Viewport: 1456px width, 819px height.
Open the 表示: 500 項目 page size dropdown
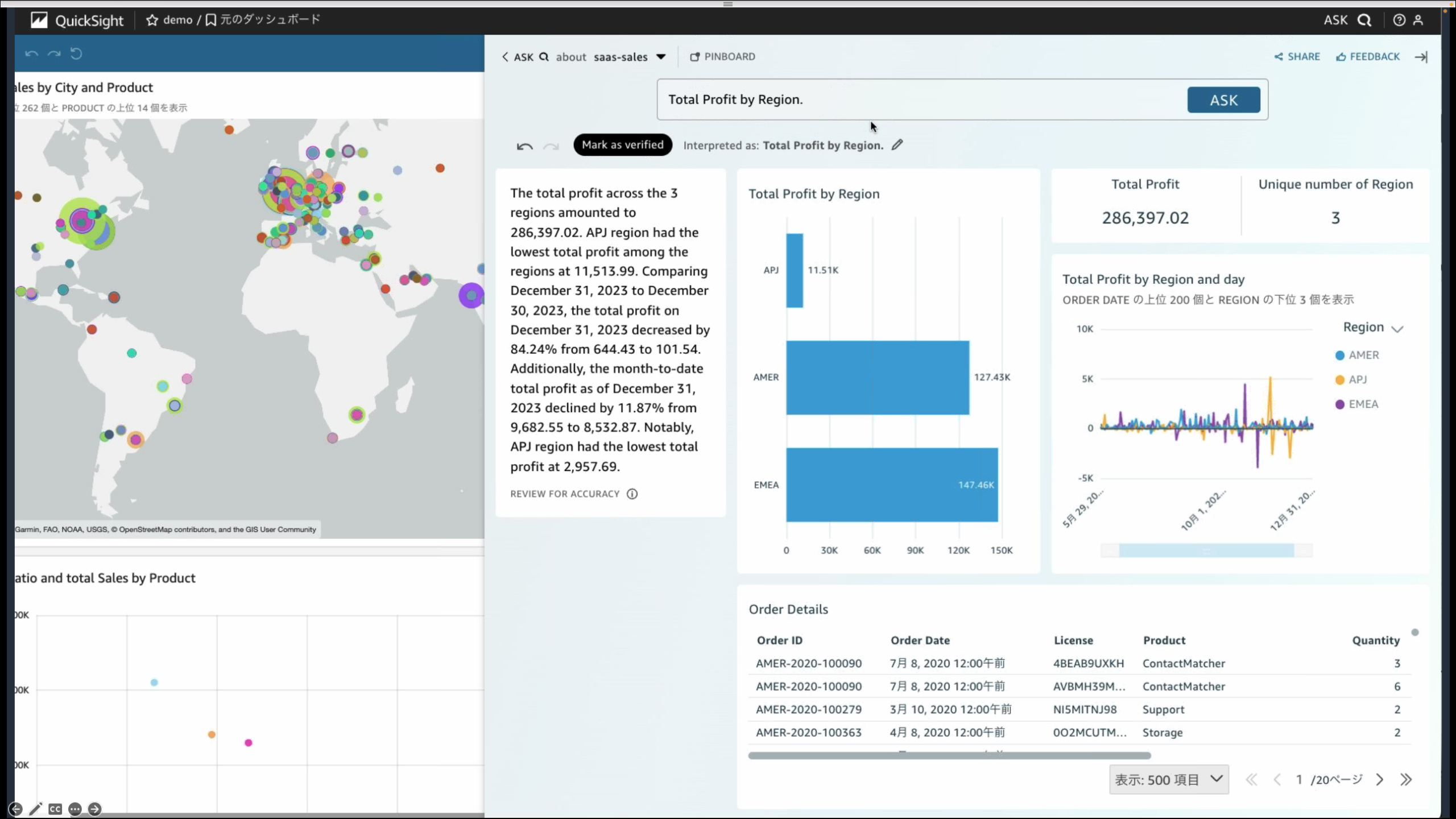[x=1168, y=779]
